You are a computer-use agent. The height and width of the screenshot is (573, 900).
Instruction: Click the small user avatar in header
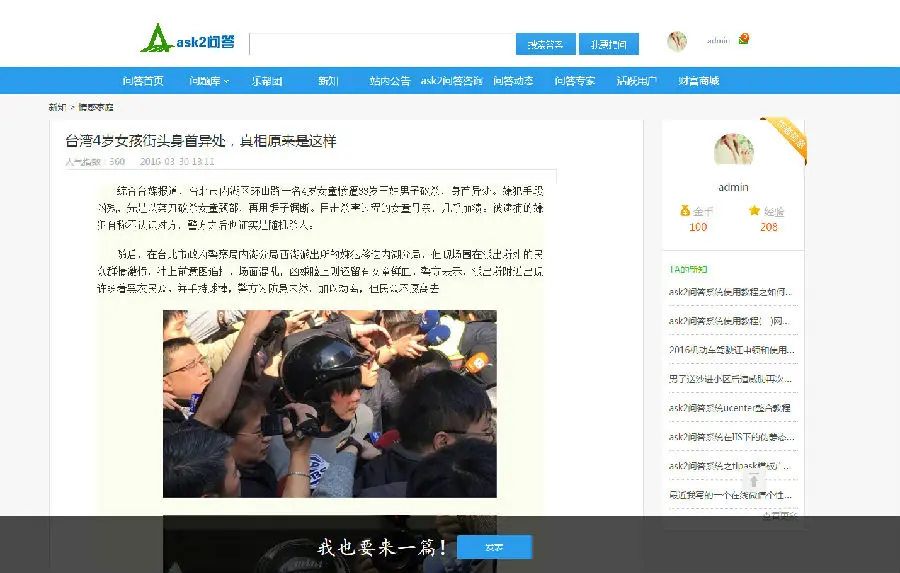click(x=677, y=41)
